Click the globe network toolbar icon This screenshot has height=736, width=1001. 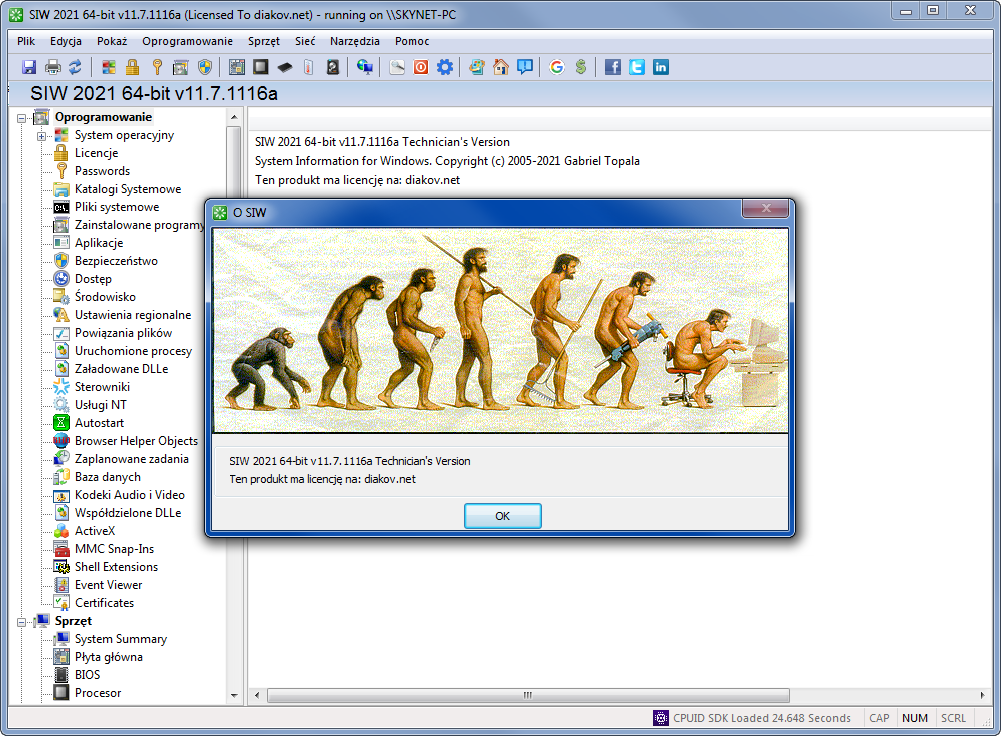365,67
